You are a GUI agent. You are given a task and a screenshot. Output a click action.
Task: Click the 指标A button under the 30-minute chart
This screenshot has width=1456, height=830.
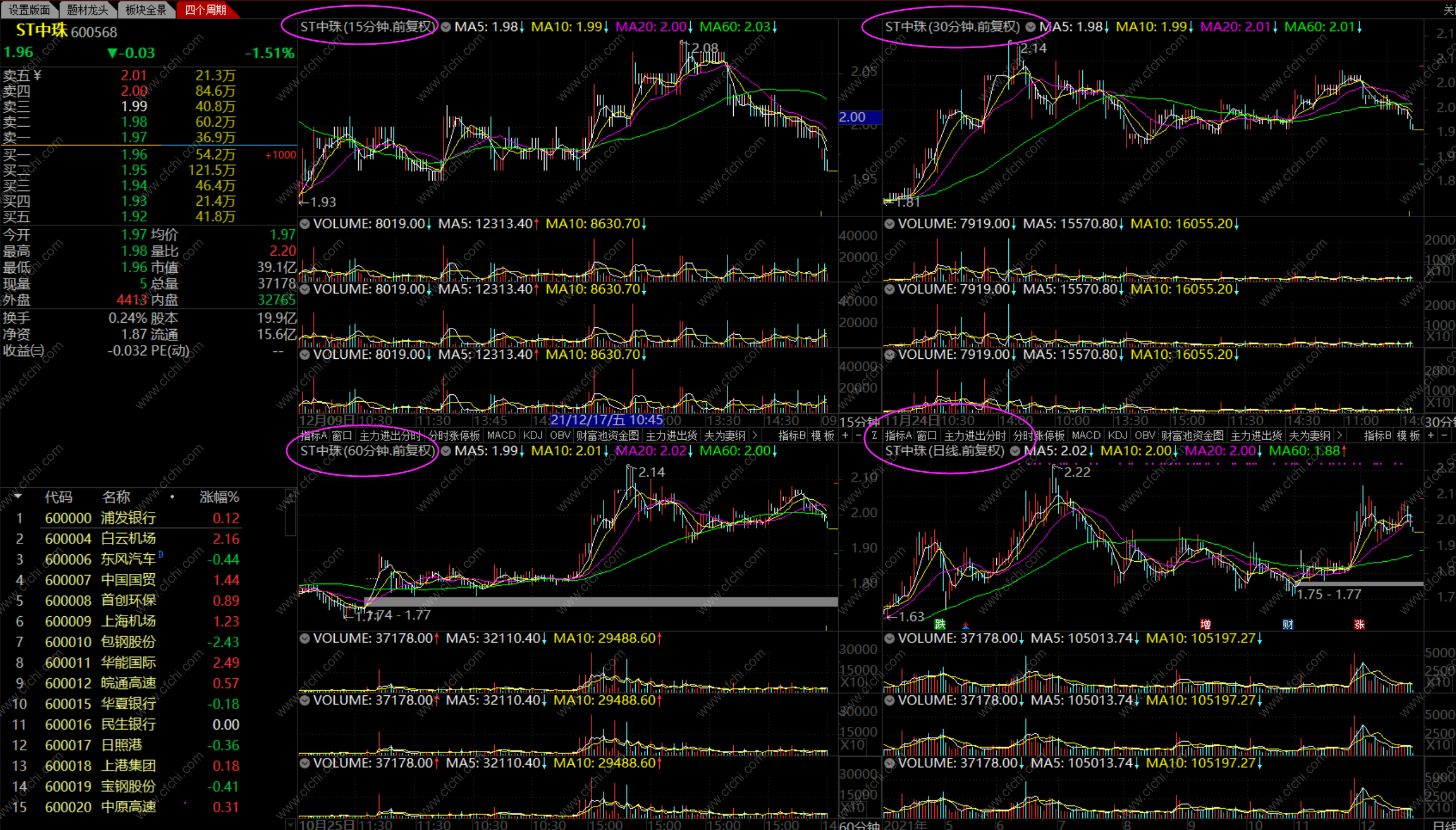click(x=898, y=436)
